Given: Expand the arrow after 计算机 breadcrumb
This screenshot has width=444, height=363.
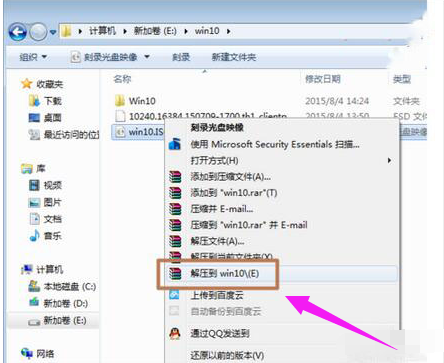Looking at the screenshot, I should click(x=125, y=31).
